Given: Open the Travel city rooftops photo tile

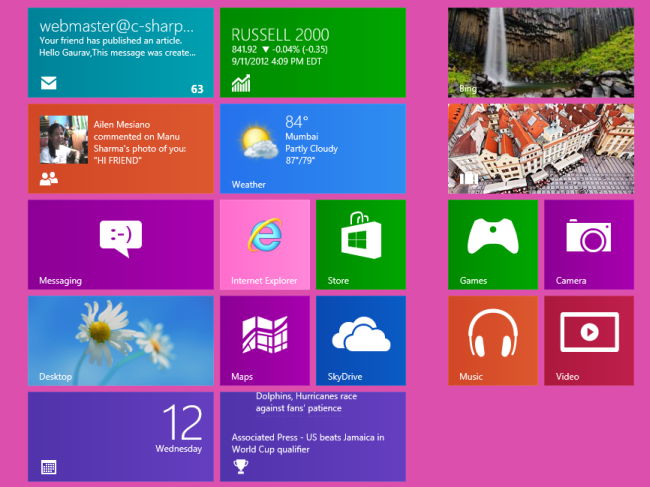Looking at the screenshot, I should click(x=541, y=148).
